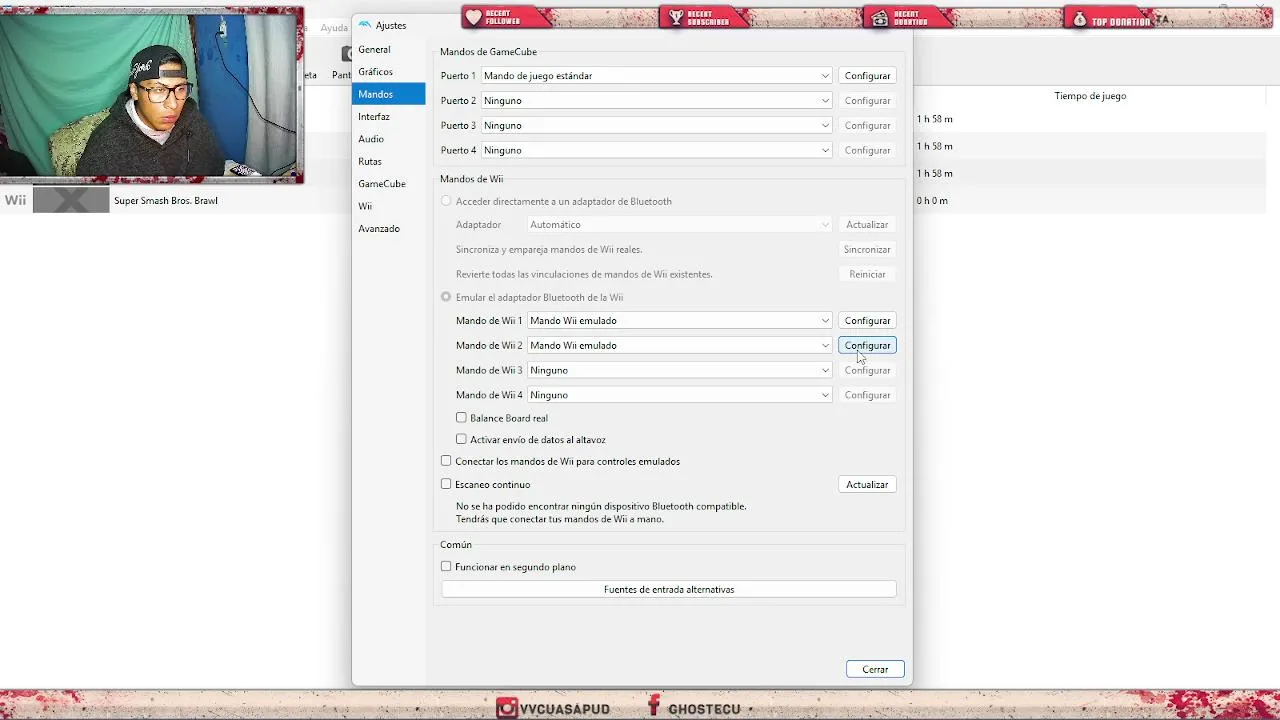Screen dimensions: 1280x720
Task: Expand the Mando de Wii 2 dropdown
Action: point(679,346)
